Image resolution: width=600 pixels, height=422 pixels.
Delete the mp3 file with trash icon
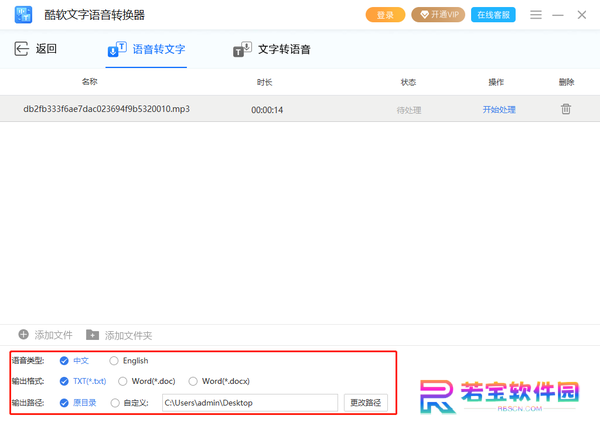[566, 109]
